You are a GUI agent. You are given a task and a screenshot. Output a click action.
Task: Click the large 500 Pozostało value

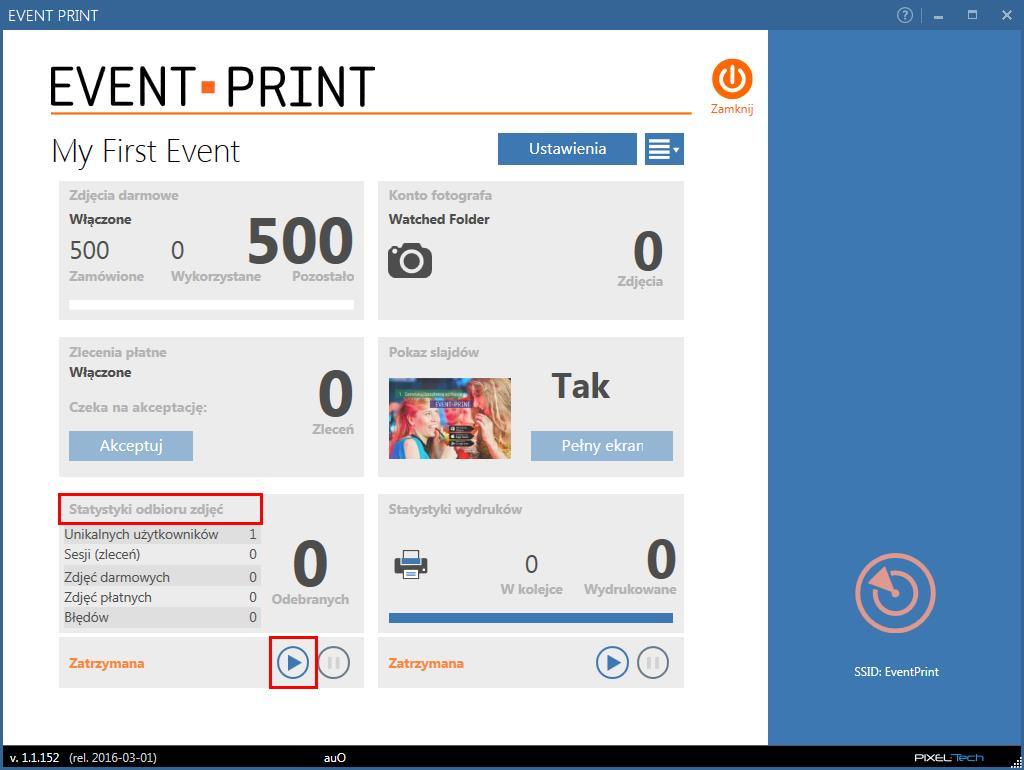[x=300, y=240]
